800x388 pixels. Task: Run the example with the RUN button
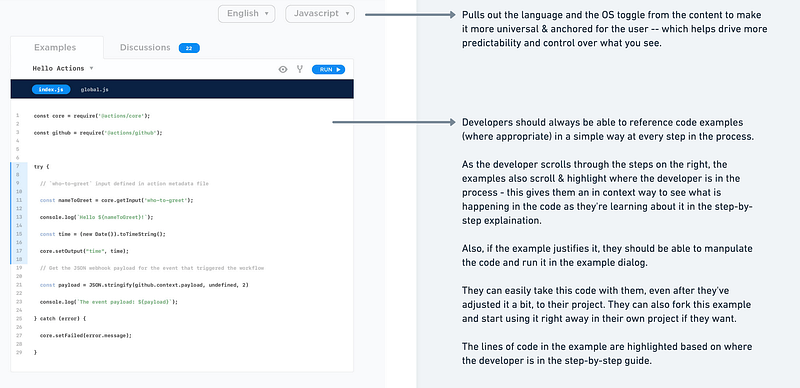pyautogui.click(x=328, y=69)
